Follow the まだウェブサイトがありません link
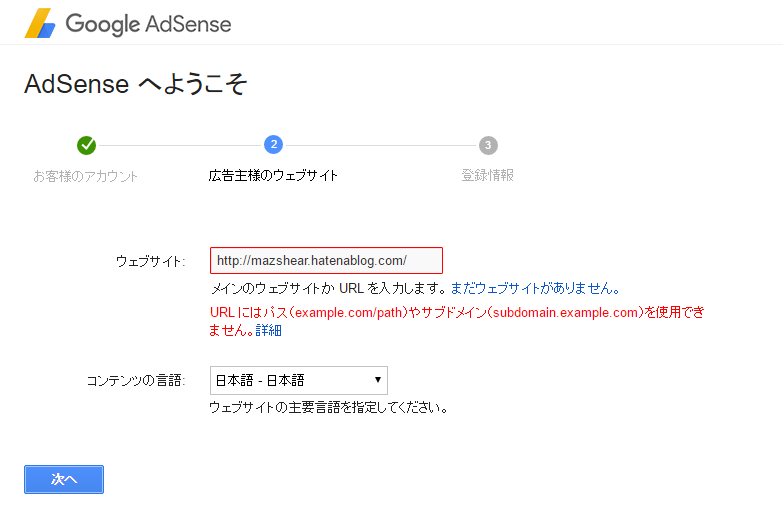The width and height of the screenshot is (783, 529). point(535,288)
